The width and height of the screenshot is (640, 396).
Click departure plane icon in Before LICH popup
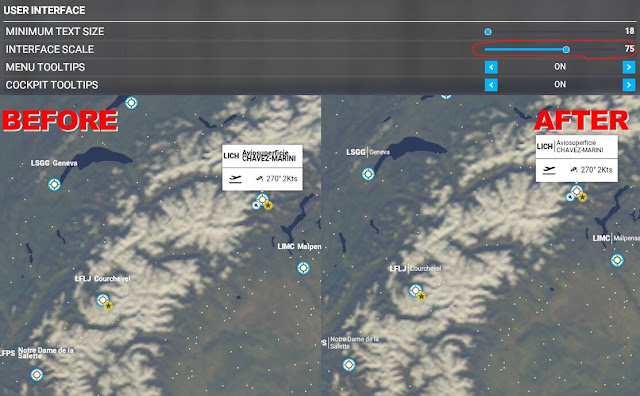point(236,179)
